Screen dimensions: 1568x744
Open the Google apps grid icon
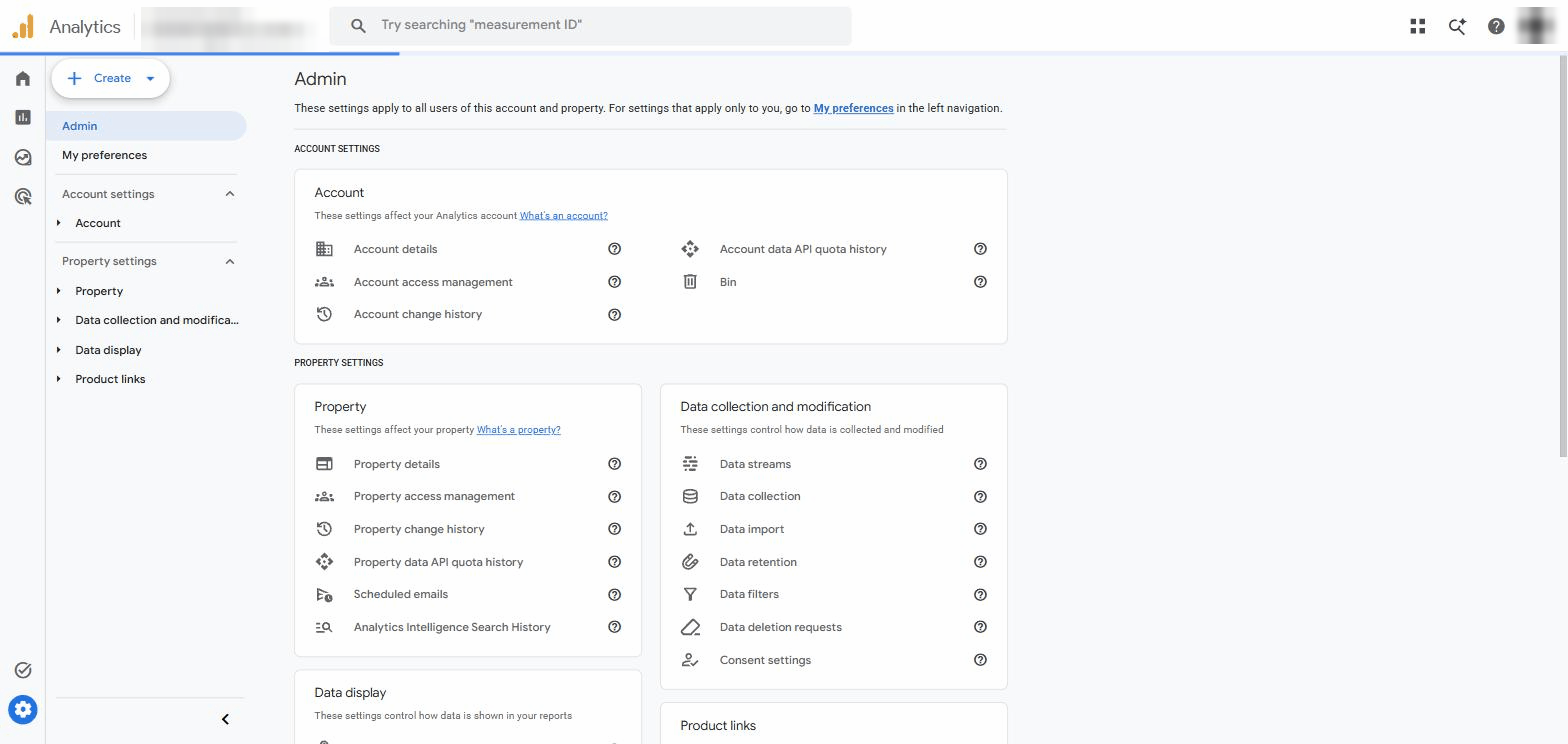(1417, 27)
